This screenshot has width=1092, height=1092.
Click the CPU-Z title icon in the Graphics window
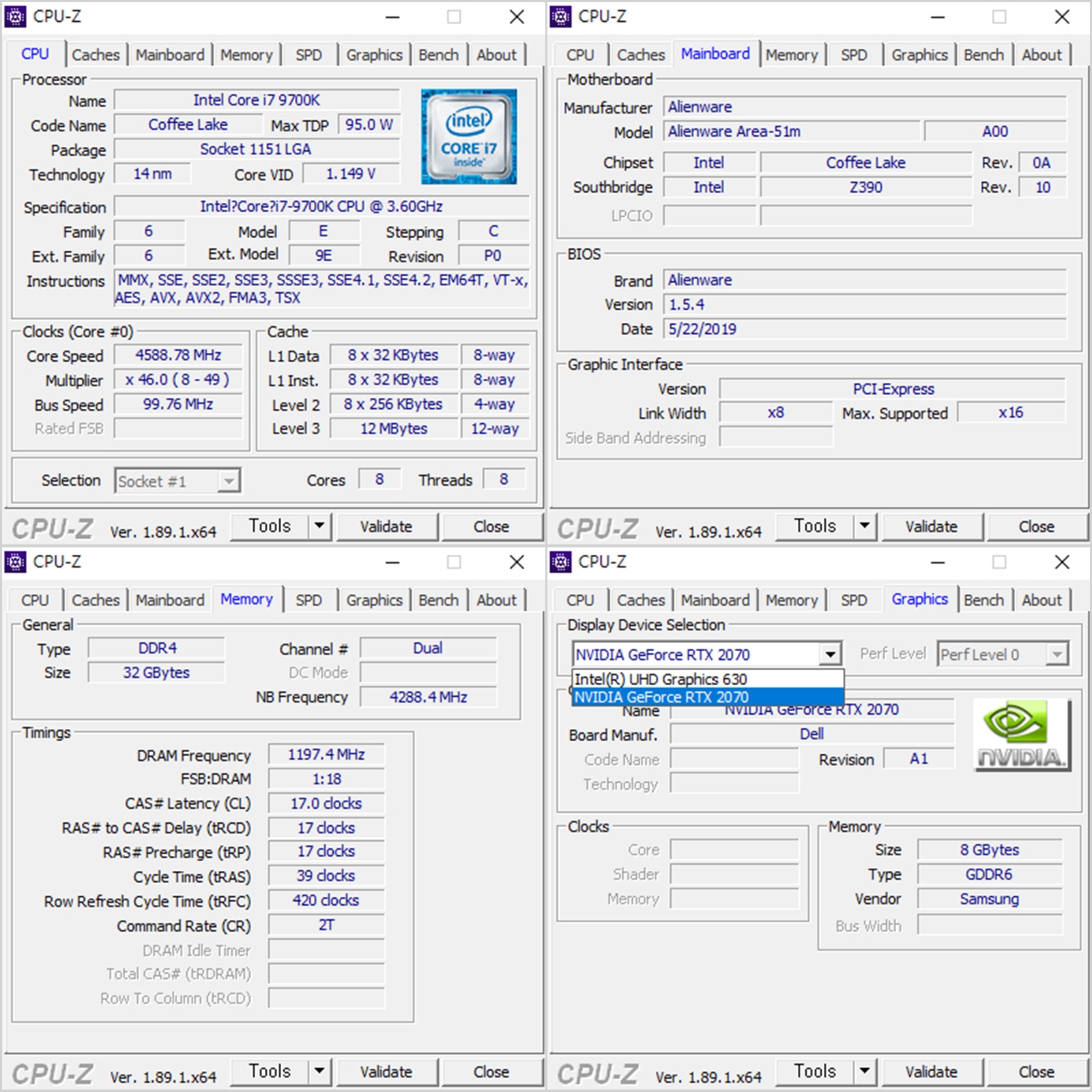560,562
